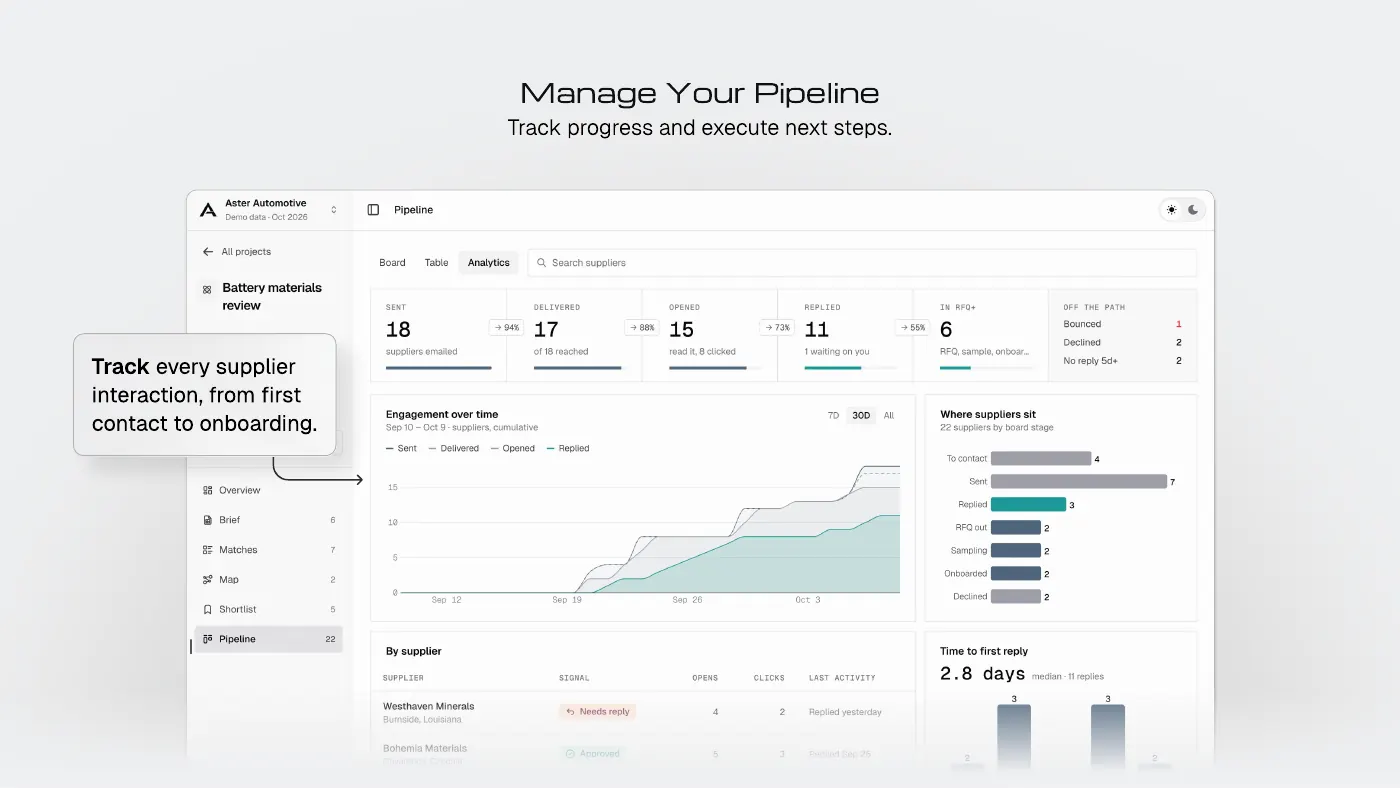Click the To contact bar
1400x788 pixels.
(x=1041, y=458)
